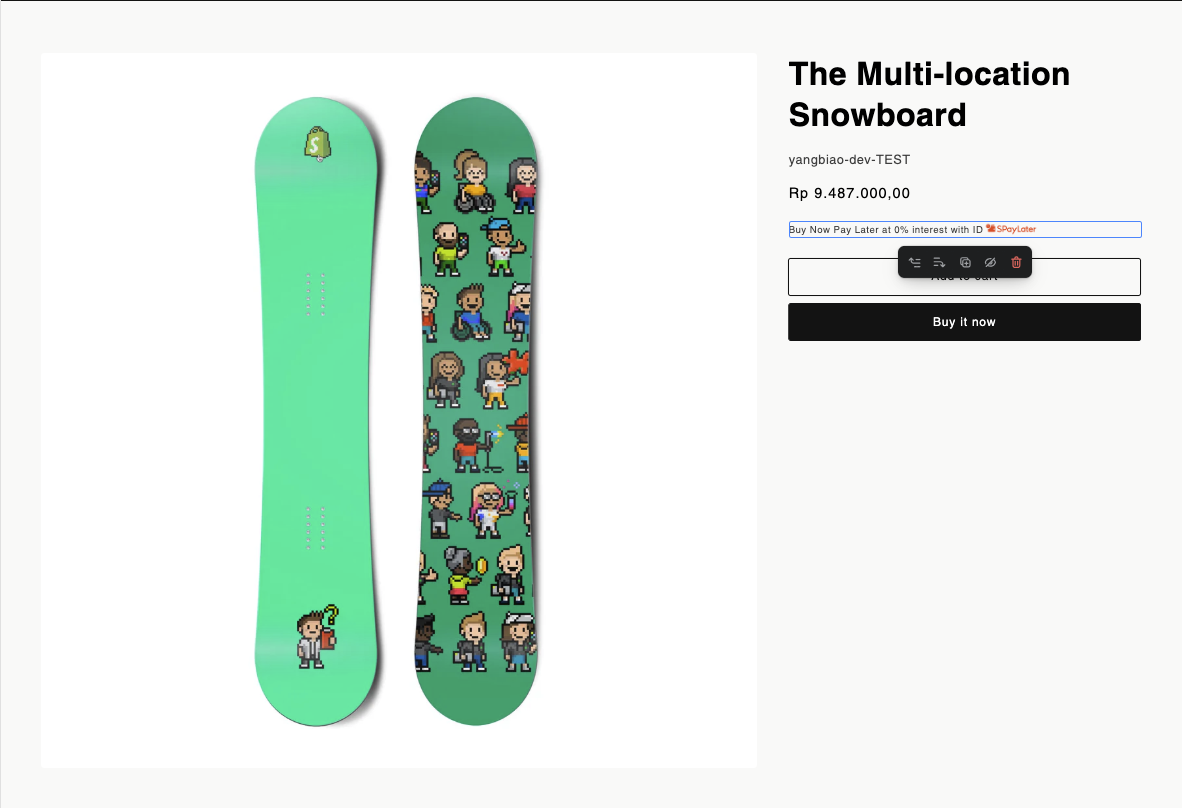Click the plain green snowboard image
The image size is (1182, 808).
tap(317, 411)
